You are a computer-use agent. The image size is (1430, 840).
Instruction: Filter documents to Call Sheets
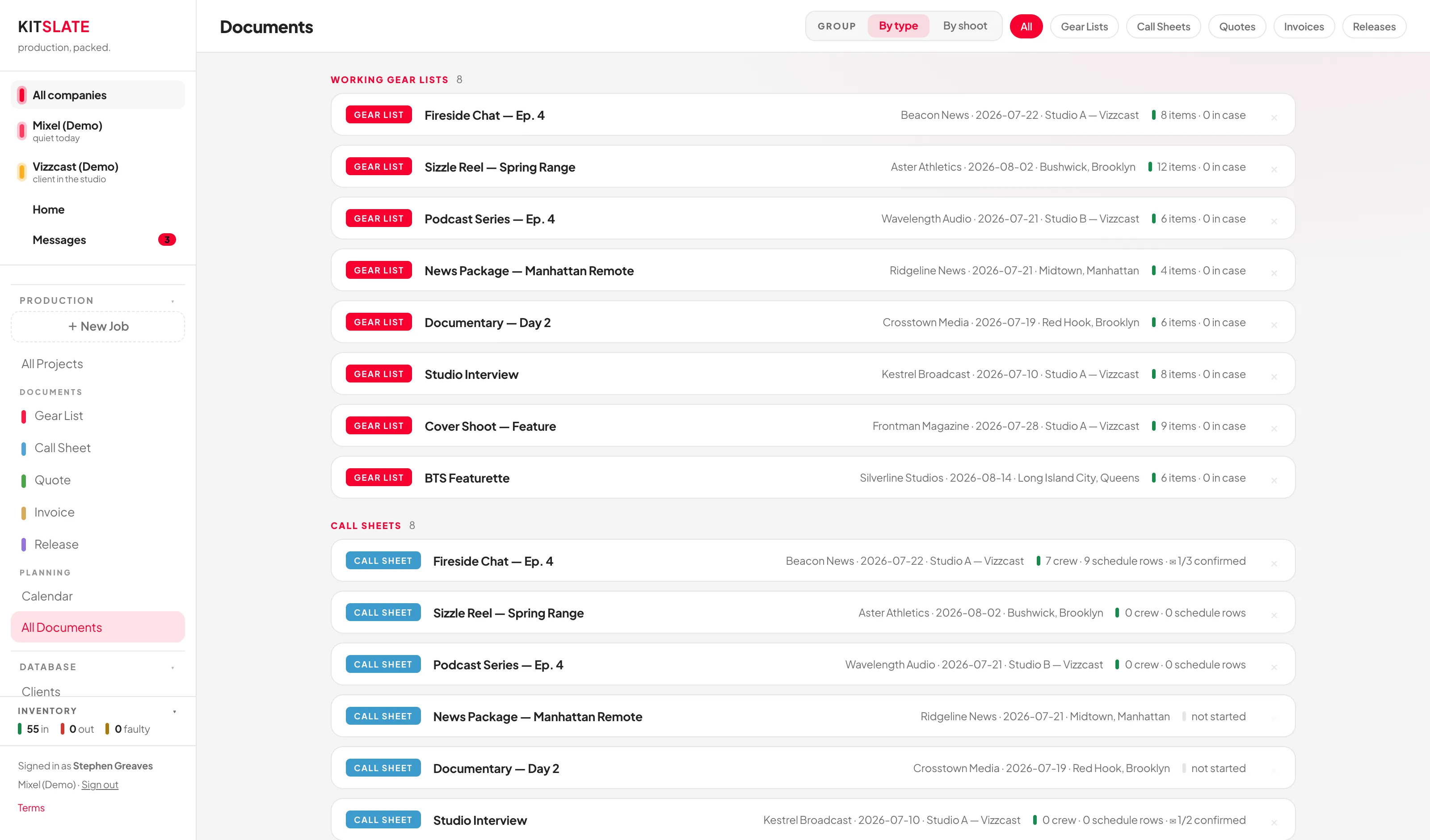click(1163, 26)
